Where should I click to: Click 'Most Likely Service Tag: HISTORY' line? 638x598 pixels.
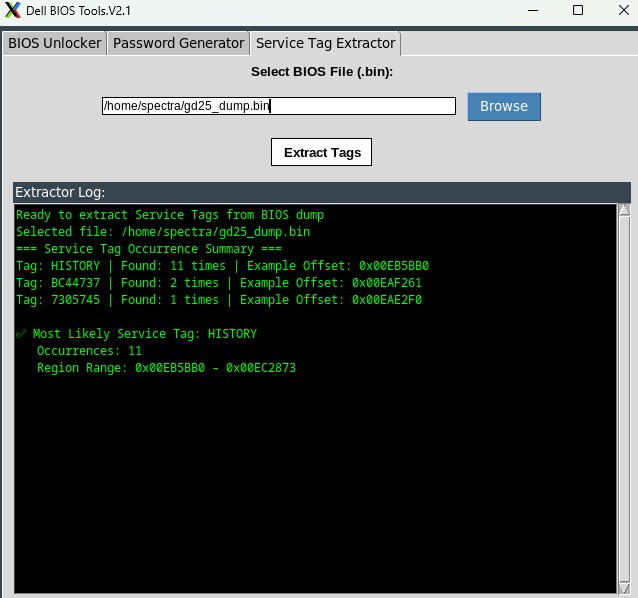pos(136,334)
